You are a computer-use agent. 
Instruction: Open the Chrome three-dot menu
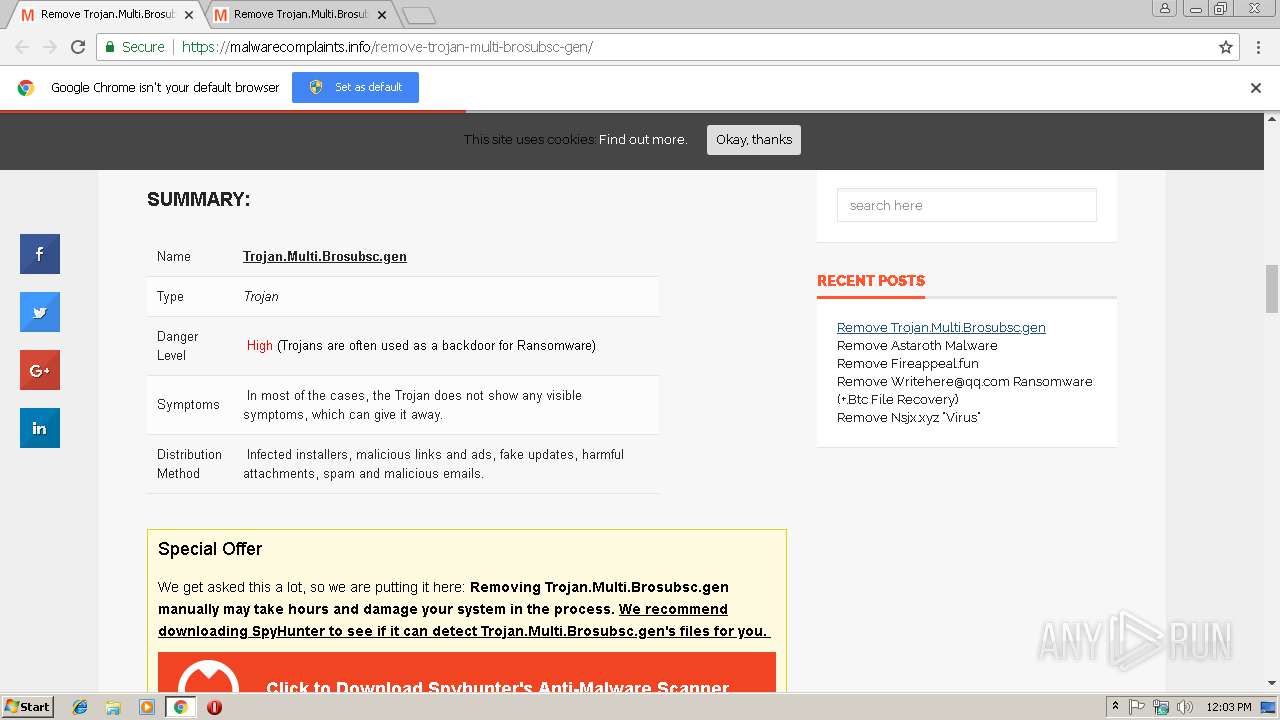pos(1259,47)
